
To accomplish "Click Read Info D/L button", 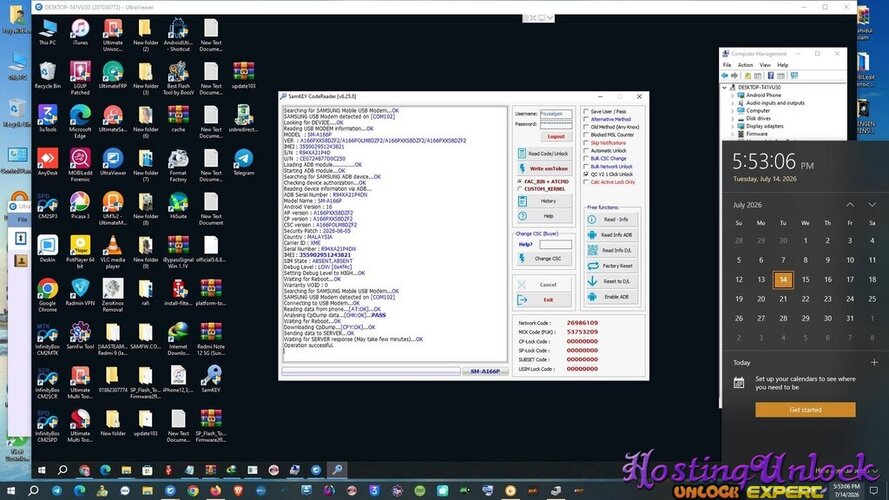I will point(612,250).
